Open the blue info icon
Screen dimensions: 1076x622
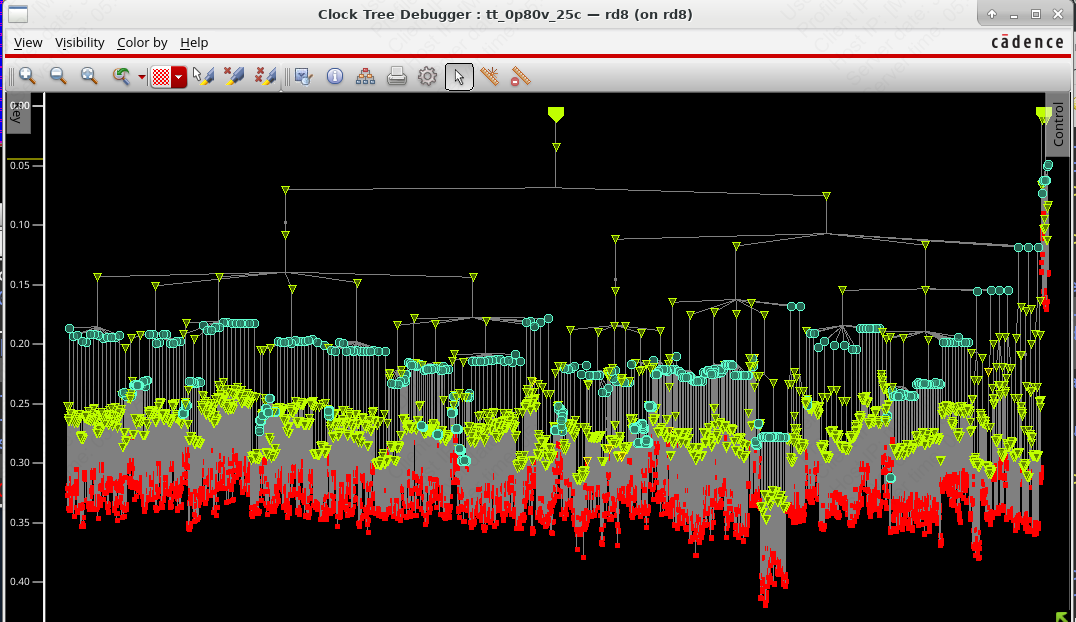(x=335, y=76)
